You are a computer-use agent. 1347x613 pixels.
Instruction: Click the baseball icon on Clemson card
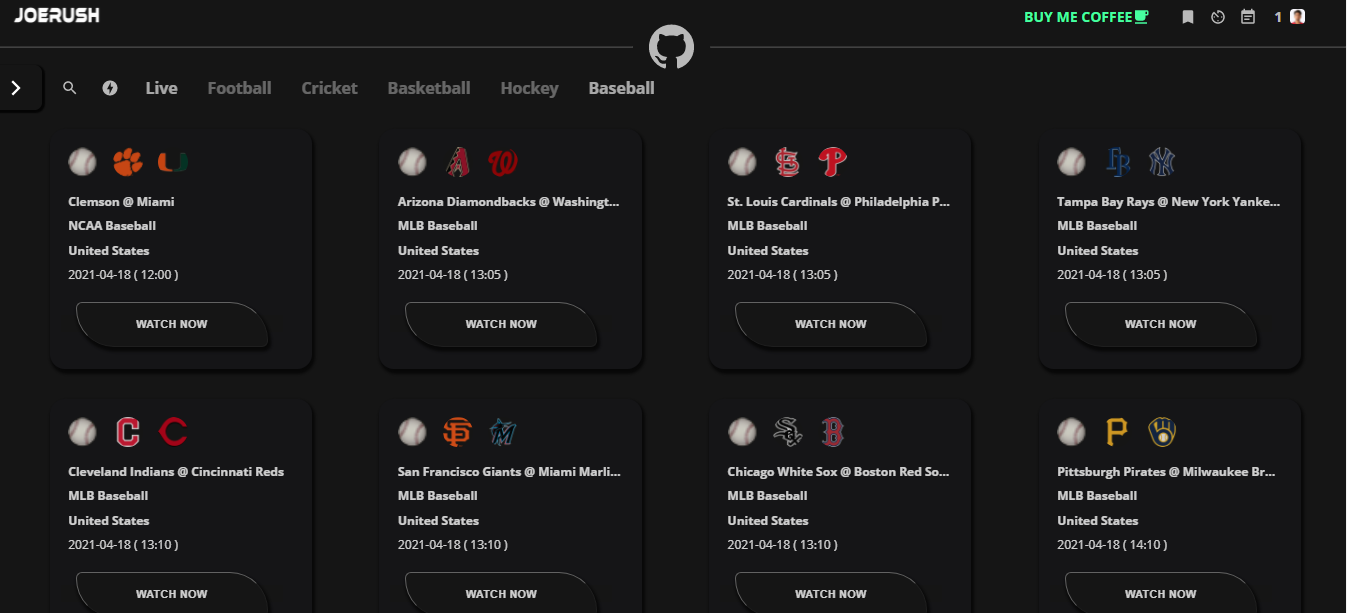click(83, 162)
